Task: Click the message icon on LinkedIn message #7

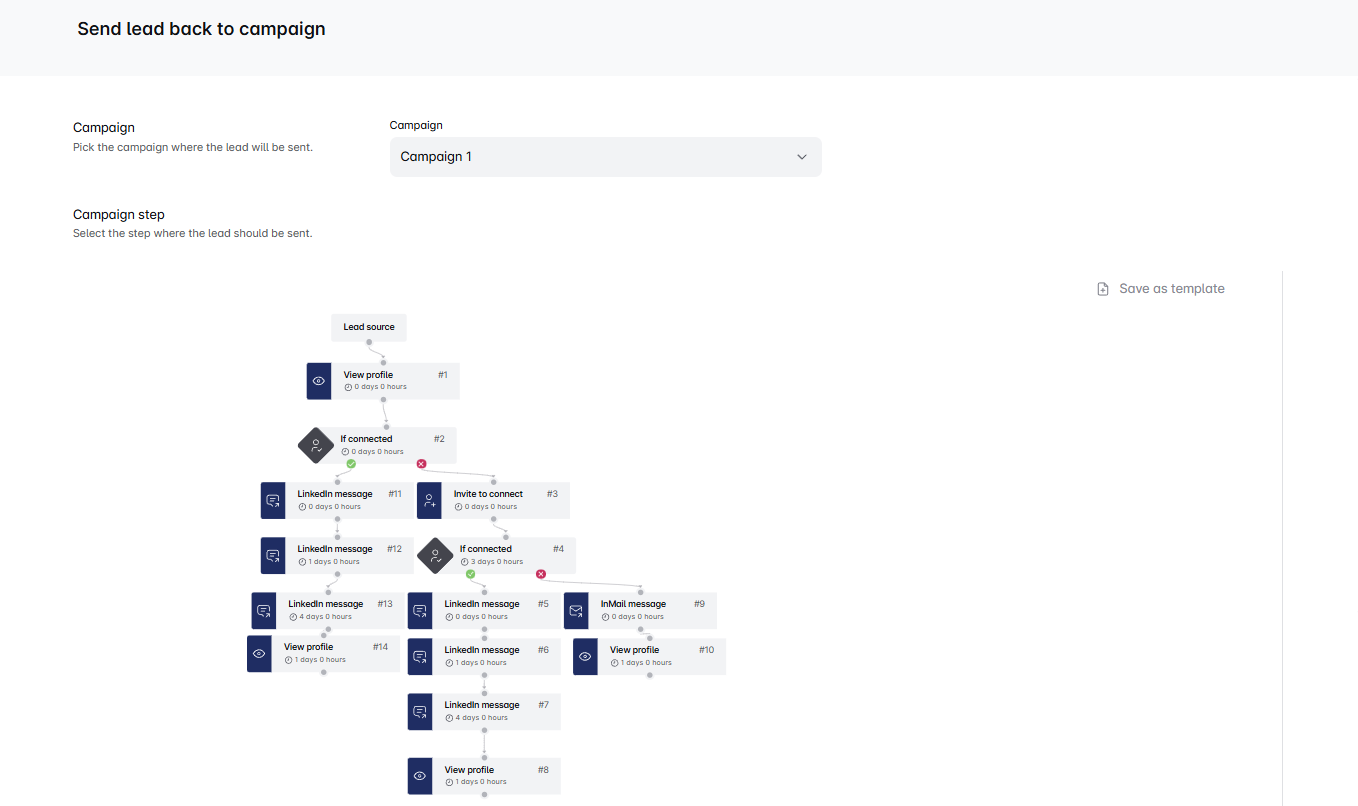Action: (420, 711)
